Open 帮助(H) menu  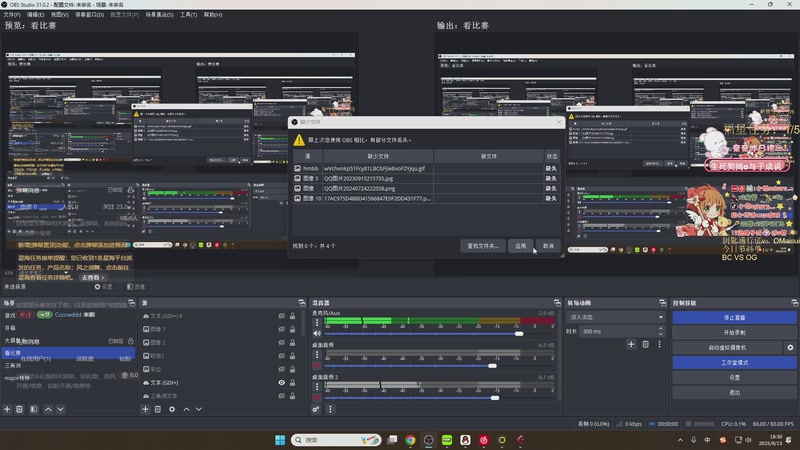tap(213, 15)
